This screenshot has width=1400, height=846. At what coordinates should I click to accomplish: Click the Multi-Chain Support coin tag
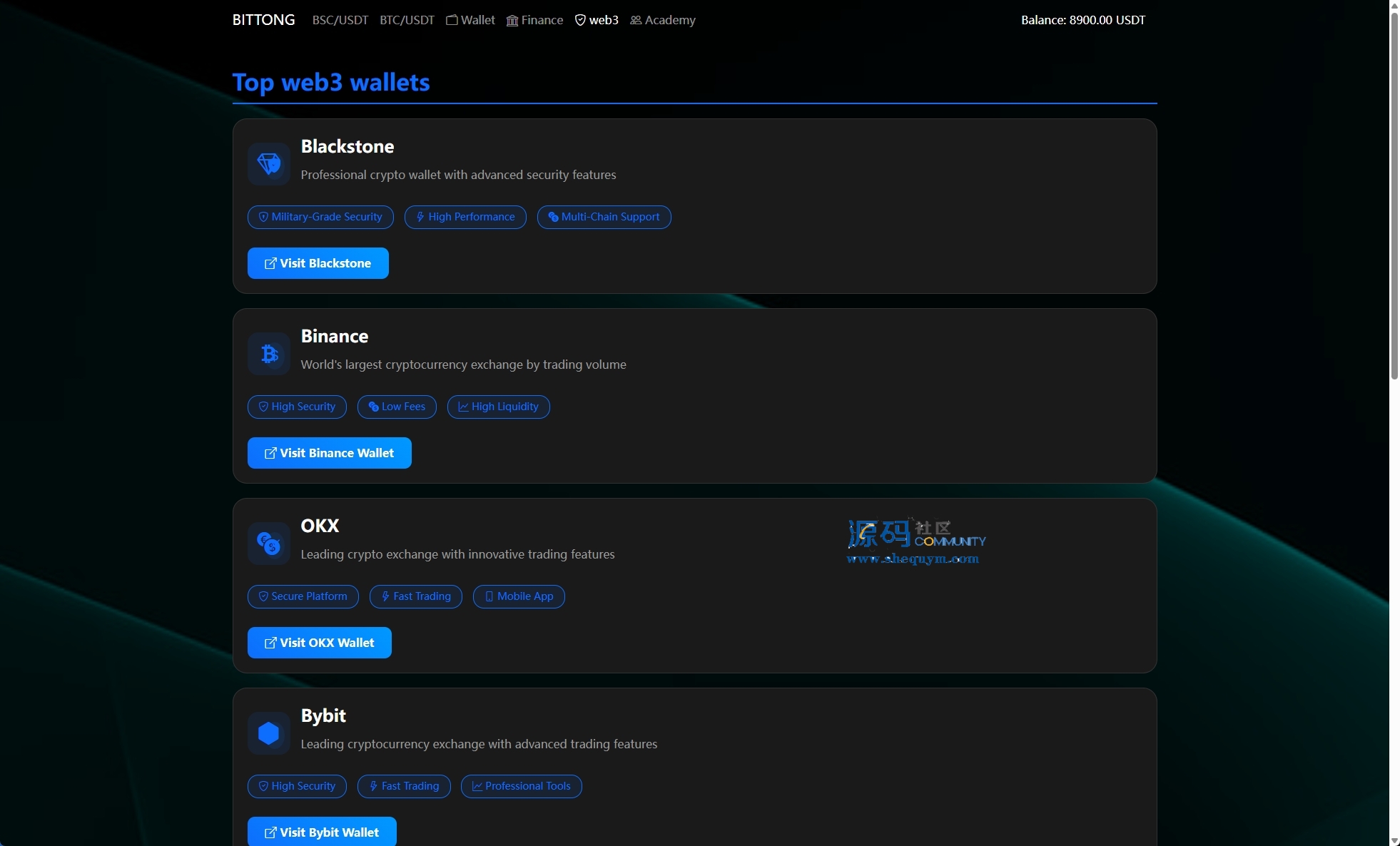point(604,217)
